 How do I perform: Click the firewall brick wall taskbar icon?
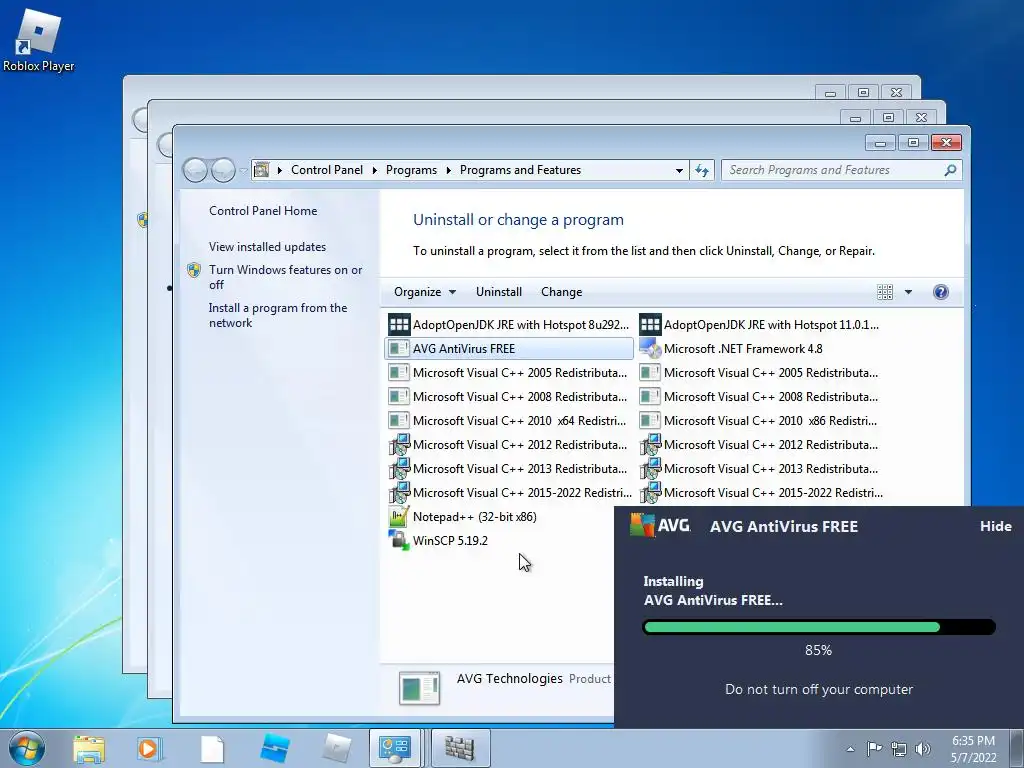pyautogui.click(x=460, y=748)
